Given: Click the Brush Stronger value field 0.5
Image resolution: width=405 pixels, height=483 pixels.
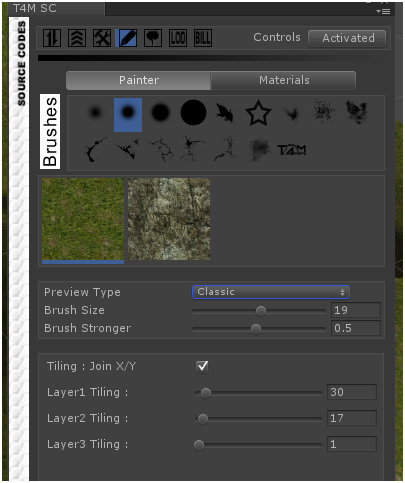Looking at the screenshot, I should click(356, 328).
